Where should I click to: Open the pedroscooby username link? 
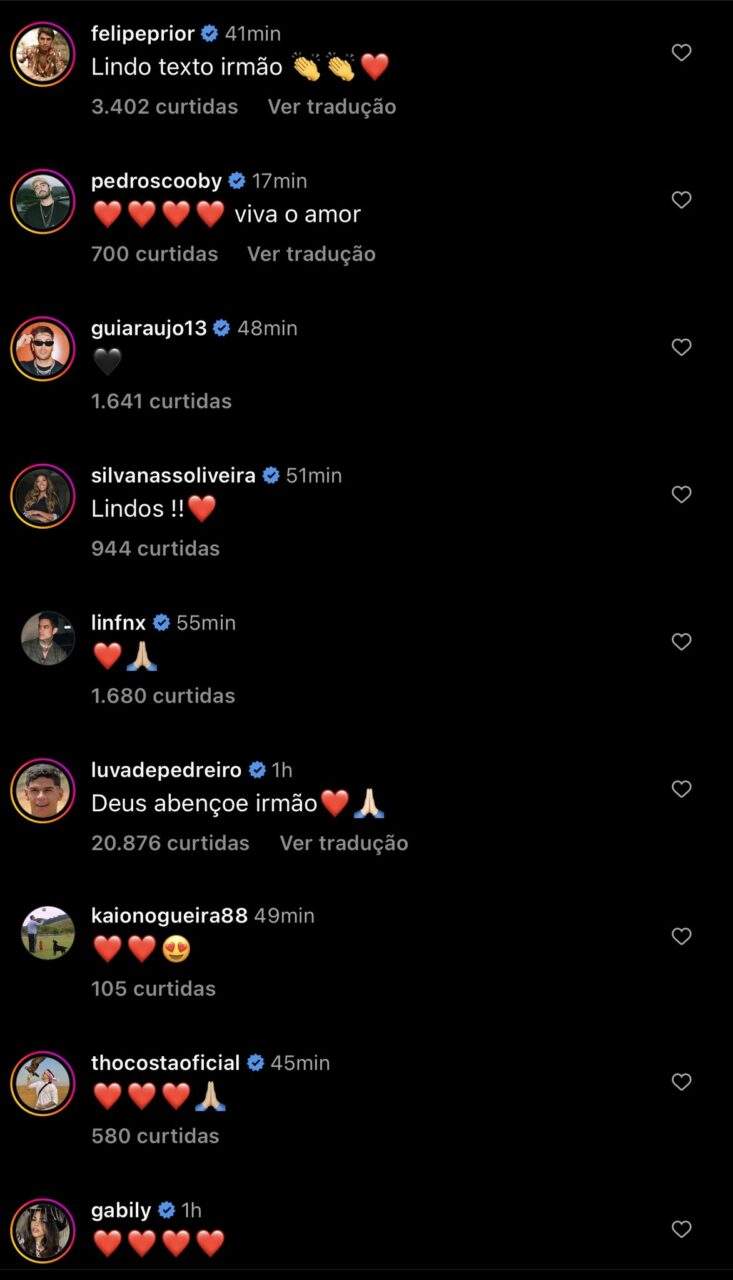156,181
